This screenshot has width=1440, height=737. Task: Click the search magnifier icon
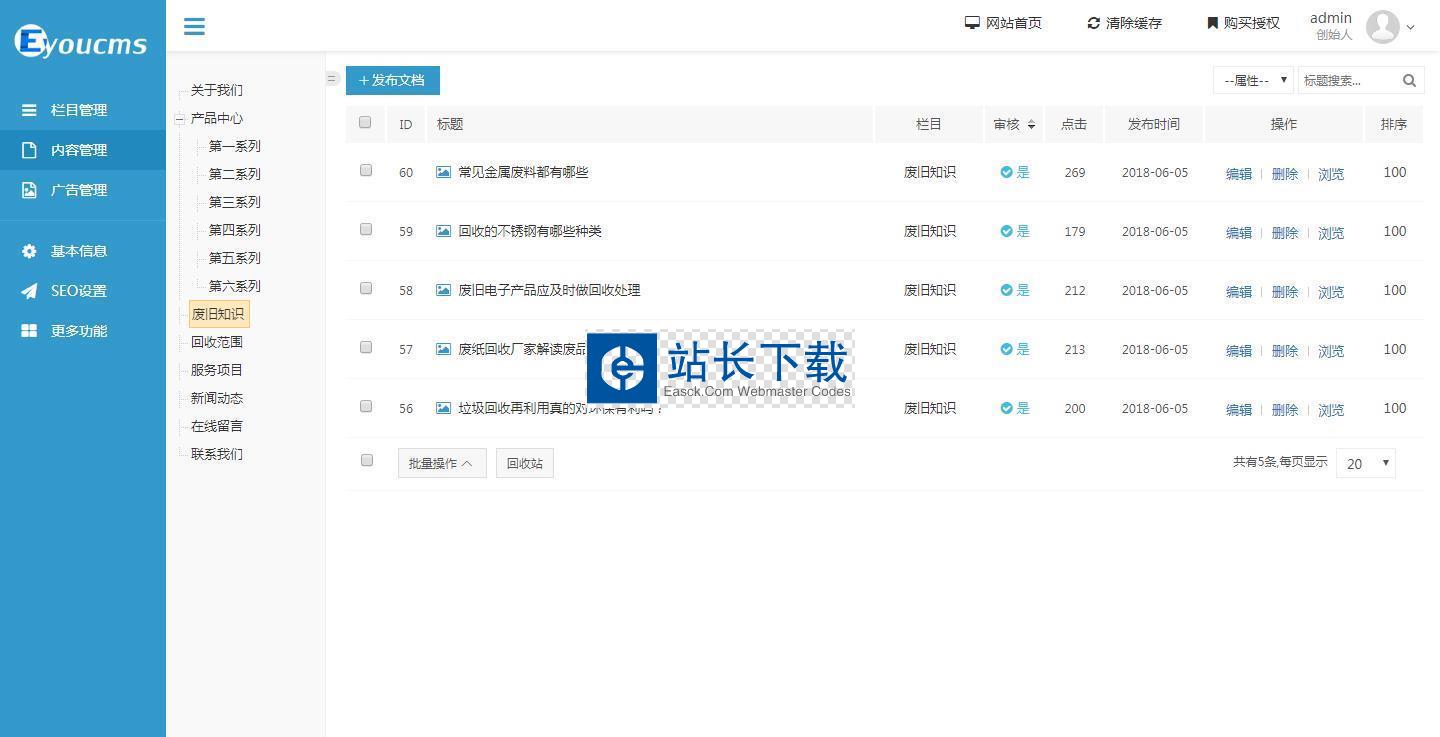1409,81
